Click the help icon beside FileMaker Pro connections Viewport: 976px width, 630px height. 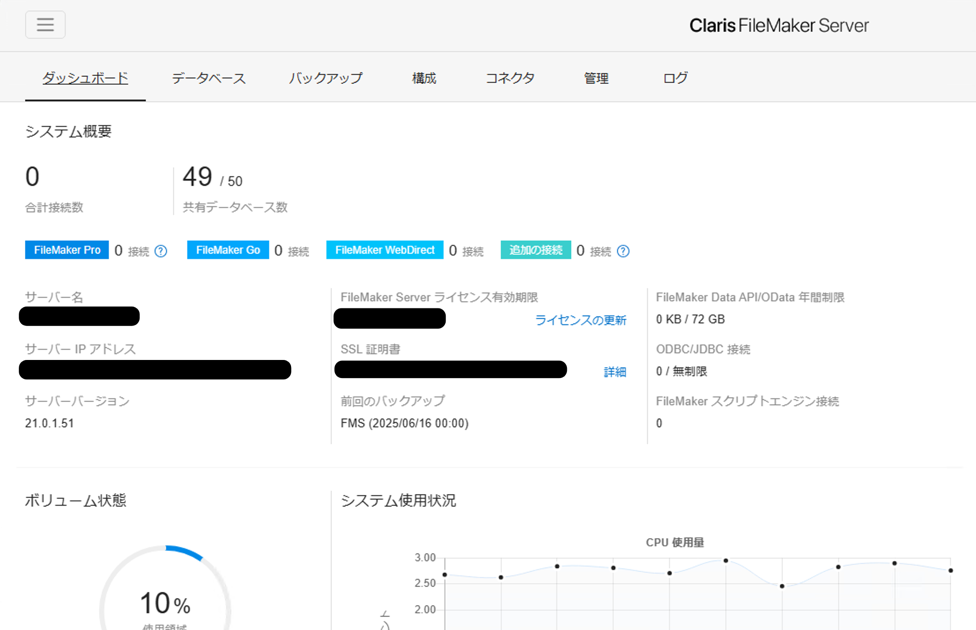[161, 251]
